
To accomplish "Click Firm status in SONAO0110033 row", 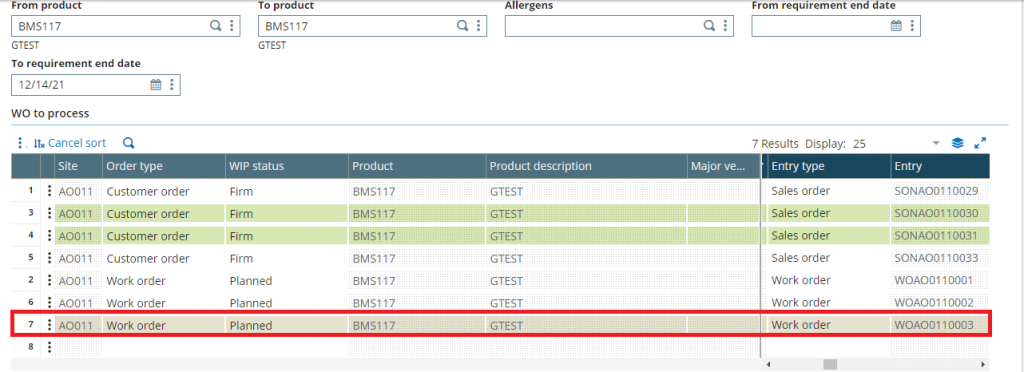I will coord(242,258).
